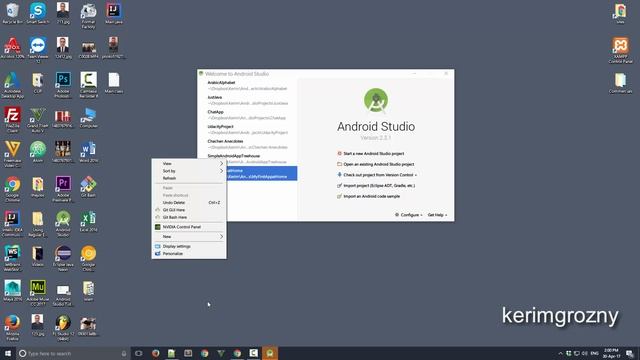Open Camtasia from the taskbar
The image size is (640, 360).
point(253,353)
